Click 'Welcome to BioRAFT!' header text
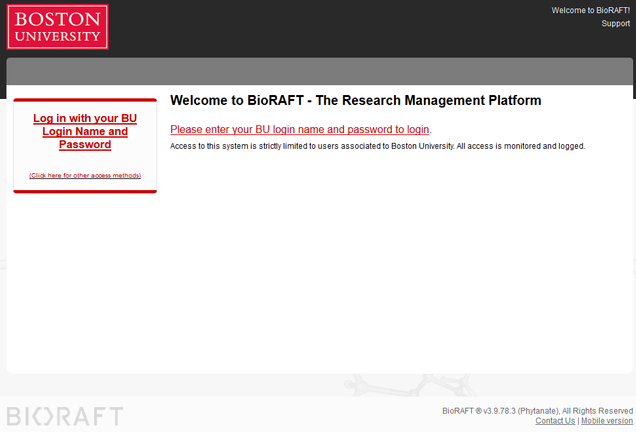The height and width of the screenshot is (432, 636). tap(591, 10)
